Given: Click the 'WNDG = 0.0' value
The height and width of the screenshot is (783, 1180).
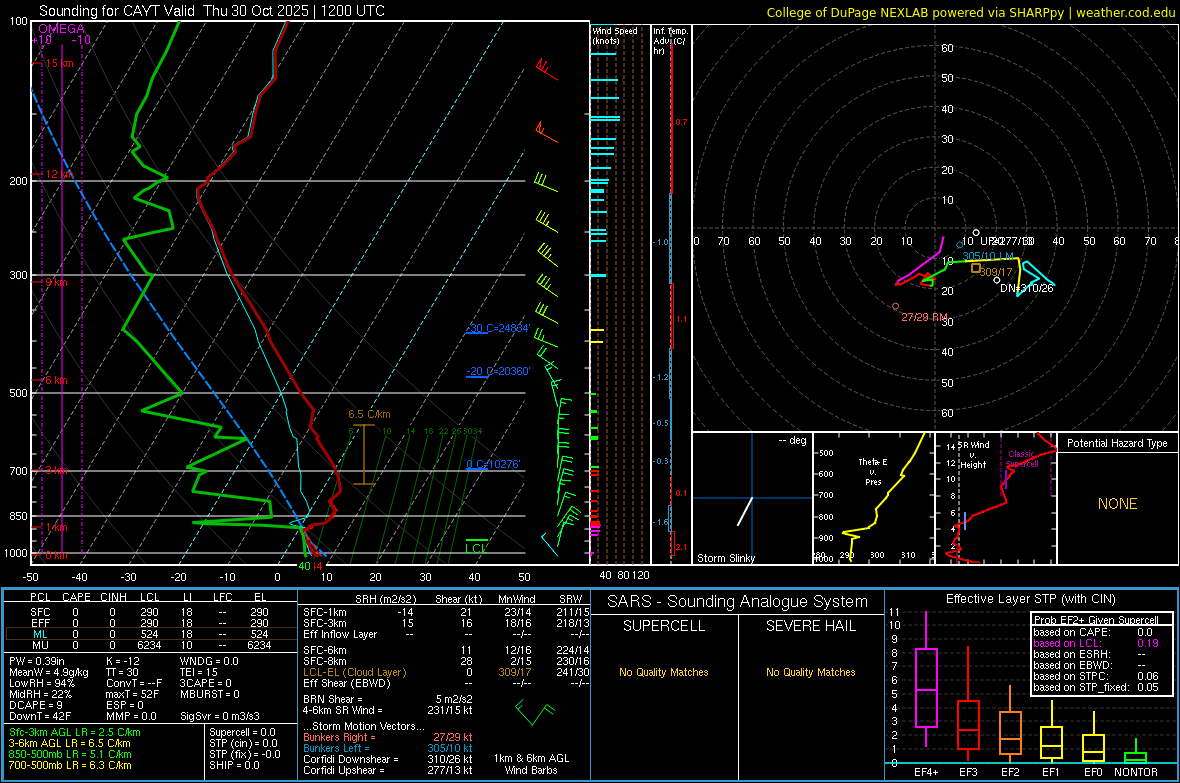Looking at the screenshot, I should tap(209, 661).
